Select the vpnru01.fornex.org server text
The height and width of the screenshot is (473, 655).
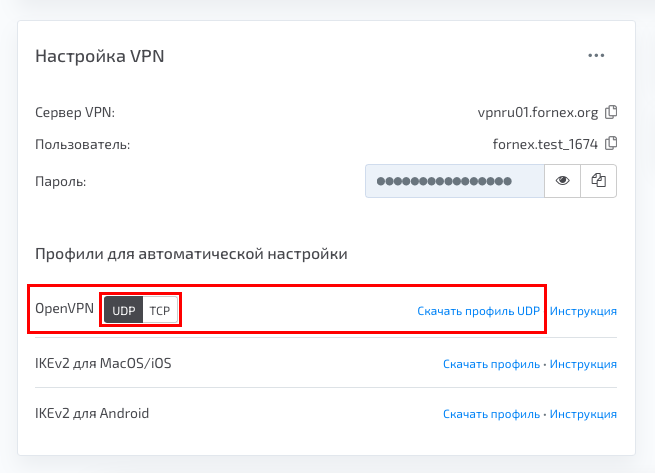[x=538, y=112]
